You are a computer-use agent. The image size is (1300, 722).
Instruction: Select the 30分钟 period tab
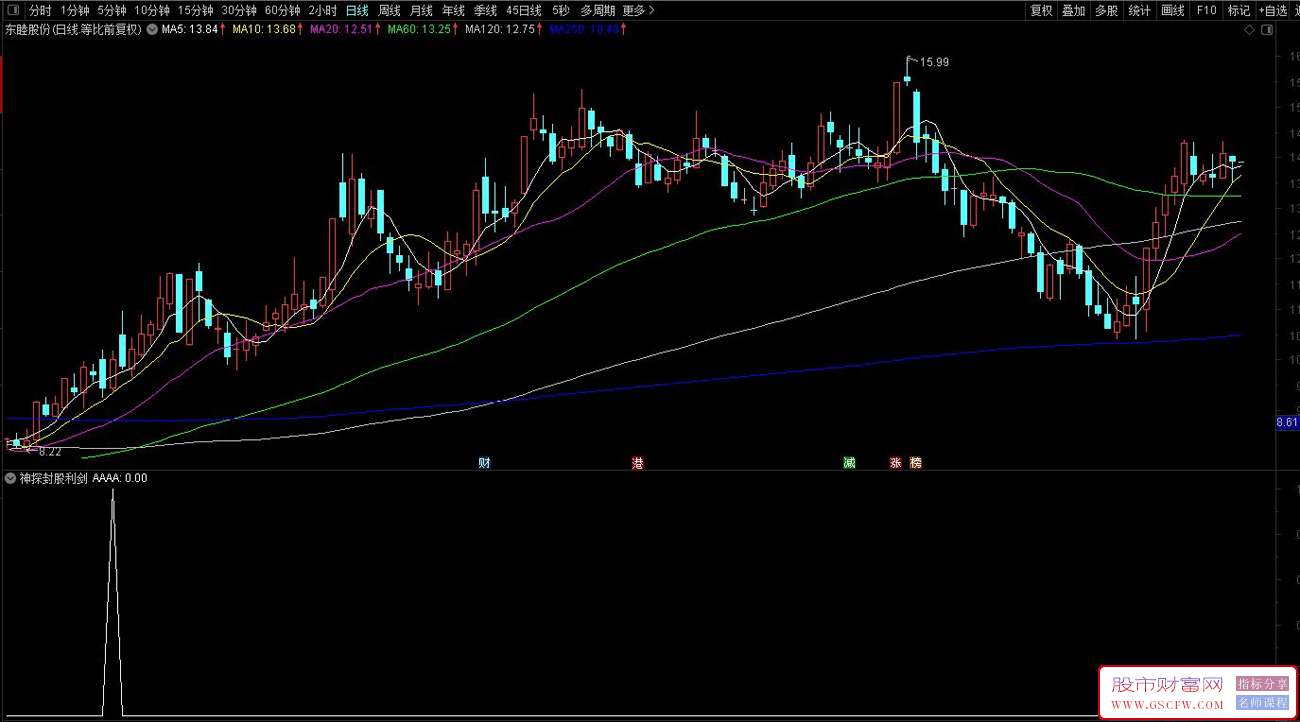point(239,10)
